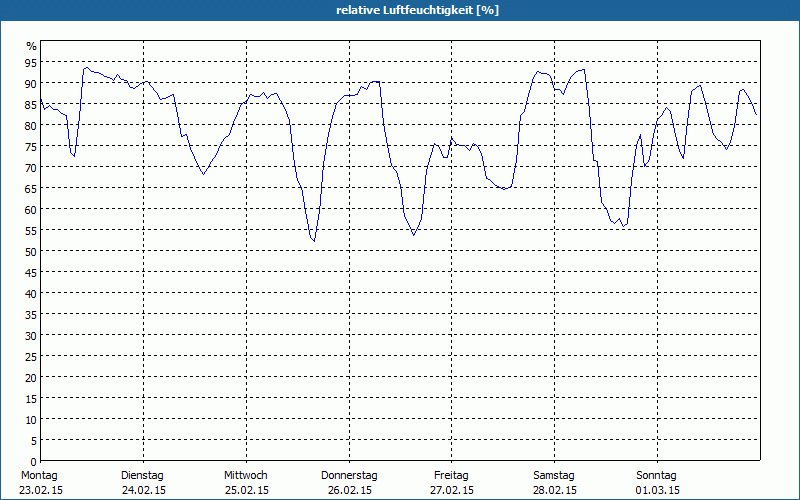Click the '%' unit label on y-axis

(x=32, y=46)
